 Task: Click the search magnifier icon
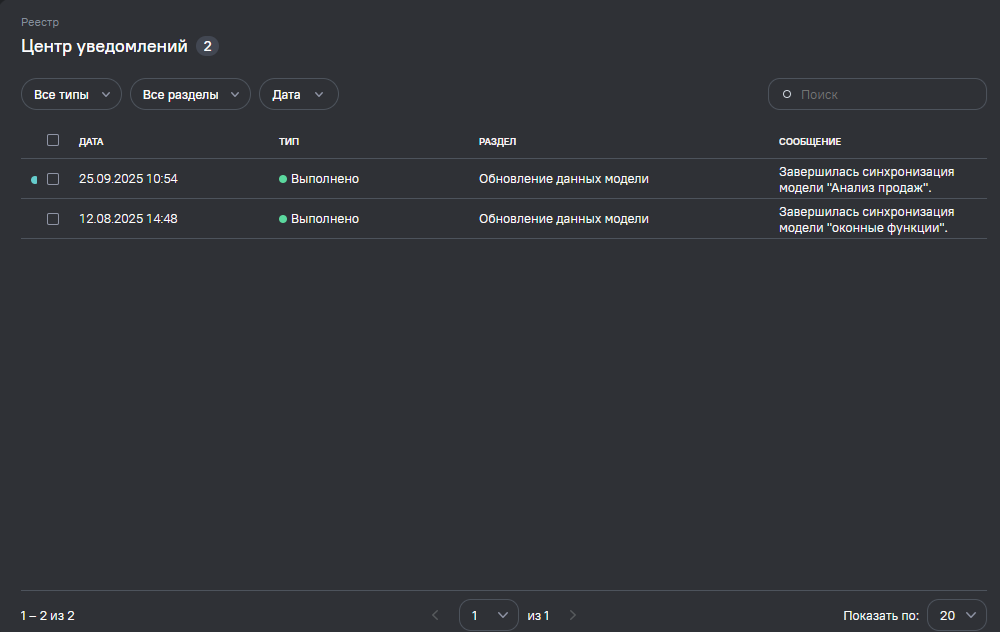(x=786, y=94)
